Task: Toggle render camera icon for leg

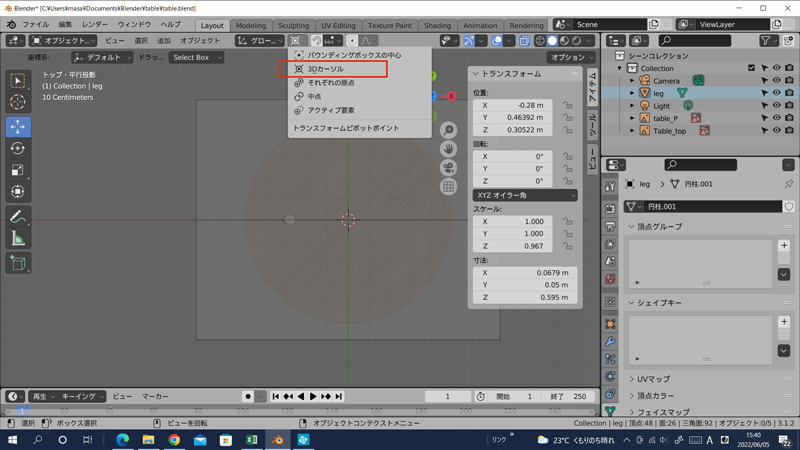Action: pyautogui.click(x=789, y=93)
